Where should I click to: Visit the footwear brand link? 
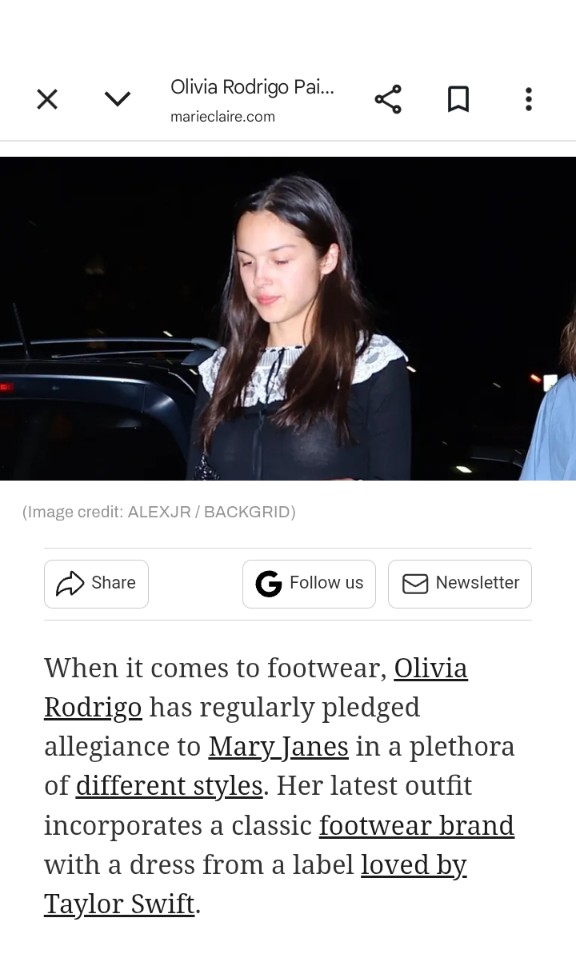pos(417,825)
